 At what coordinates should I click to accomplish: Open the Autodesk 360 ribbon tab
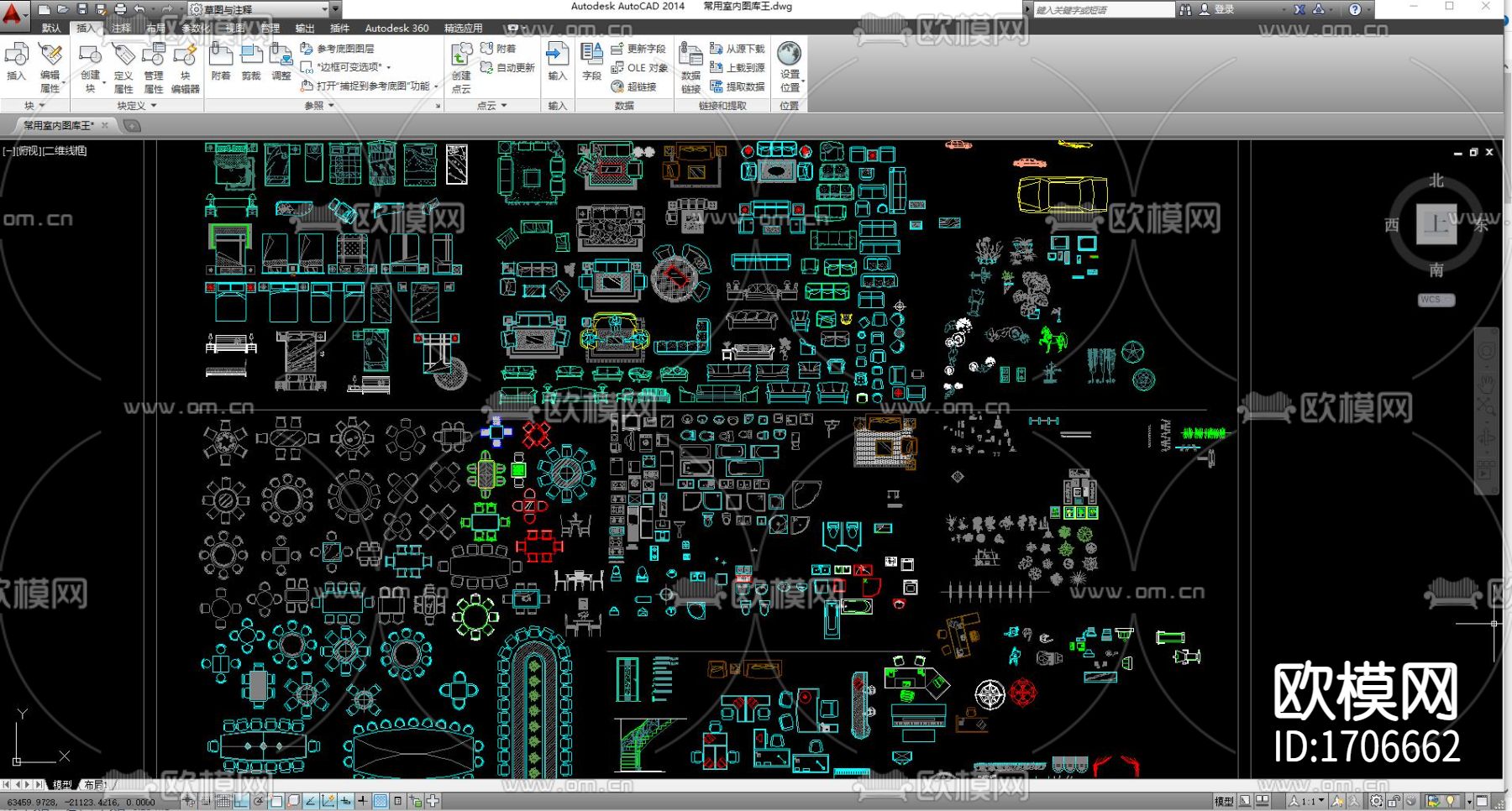(x=396, y=28)
